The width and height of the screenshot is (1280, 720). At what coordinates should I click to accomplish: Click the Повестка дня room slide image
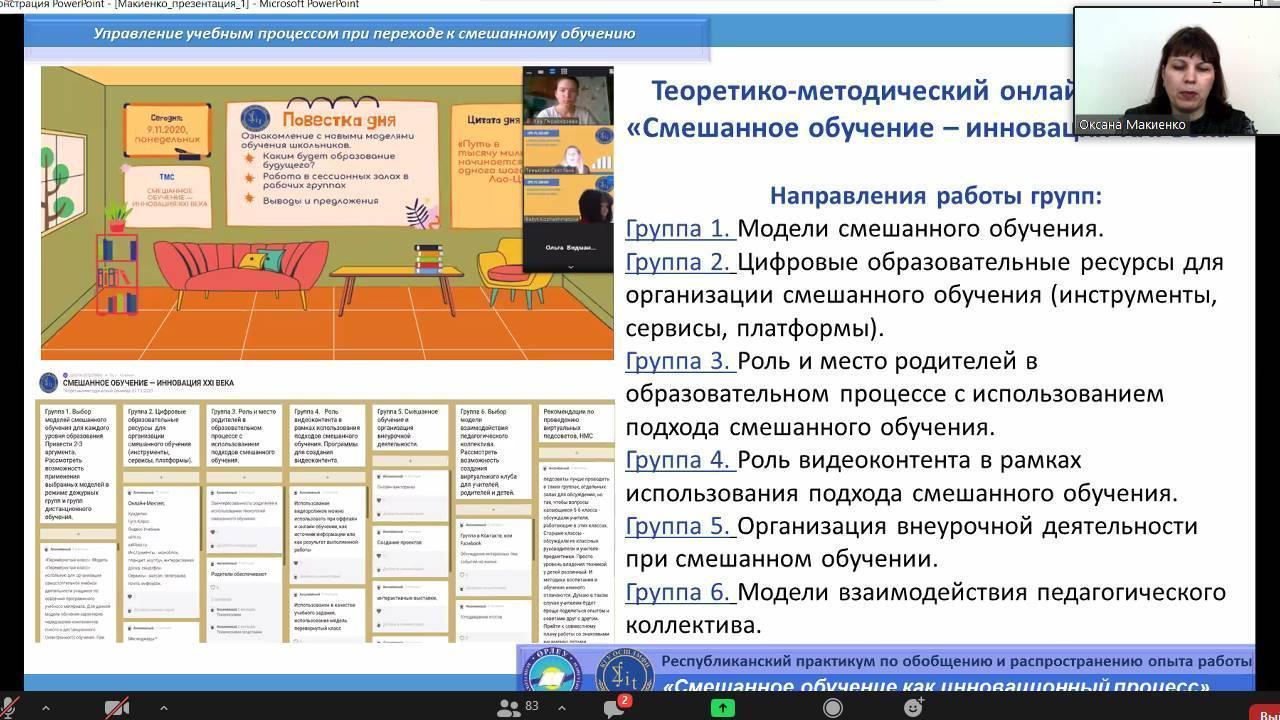pyautogui.click(x=327, y=213)
